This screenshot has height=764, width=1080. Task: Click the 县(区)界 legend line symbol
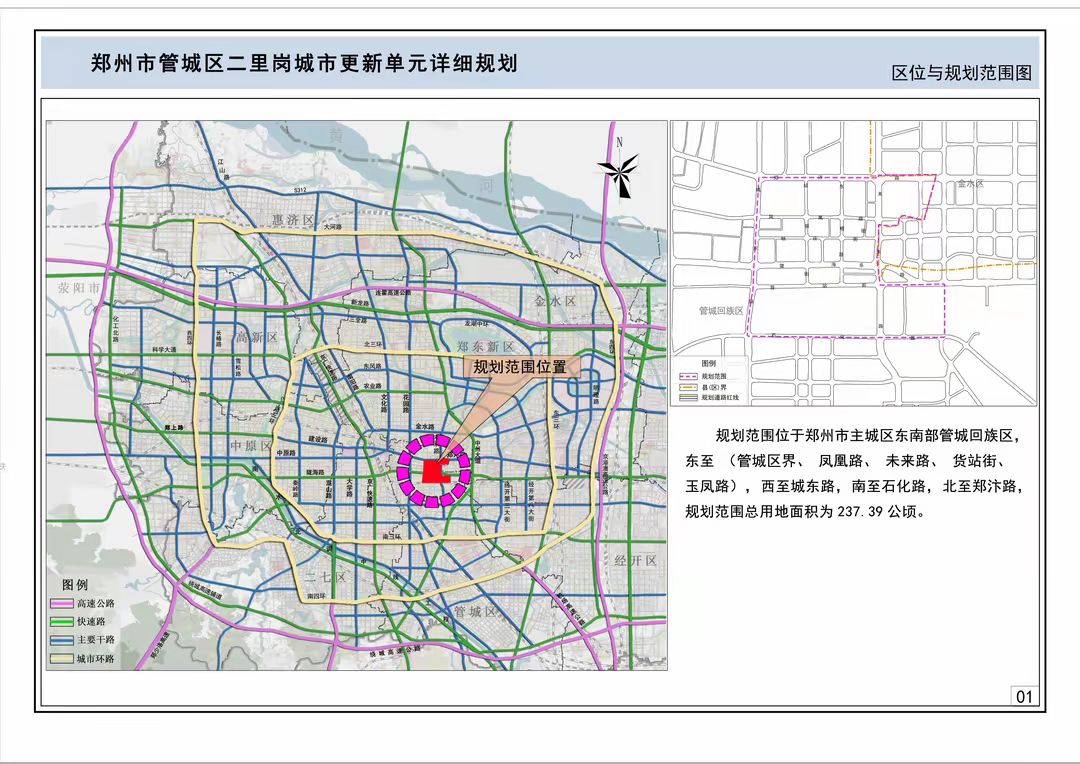click(688, 387)
